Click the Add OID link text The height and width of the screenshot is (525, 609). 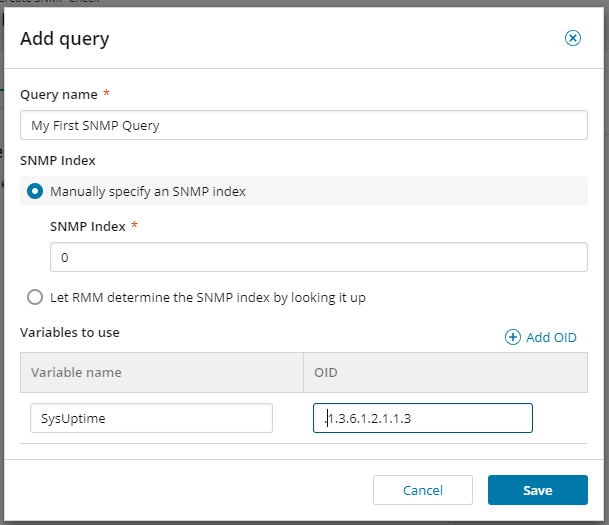click(551, 337)
